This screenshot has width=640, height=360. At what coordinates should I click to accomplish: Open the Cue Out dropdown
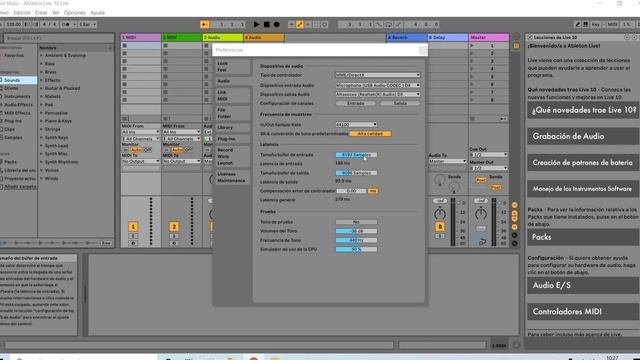[x=489, y=155]
